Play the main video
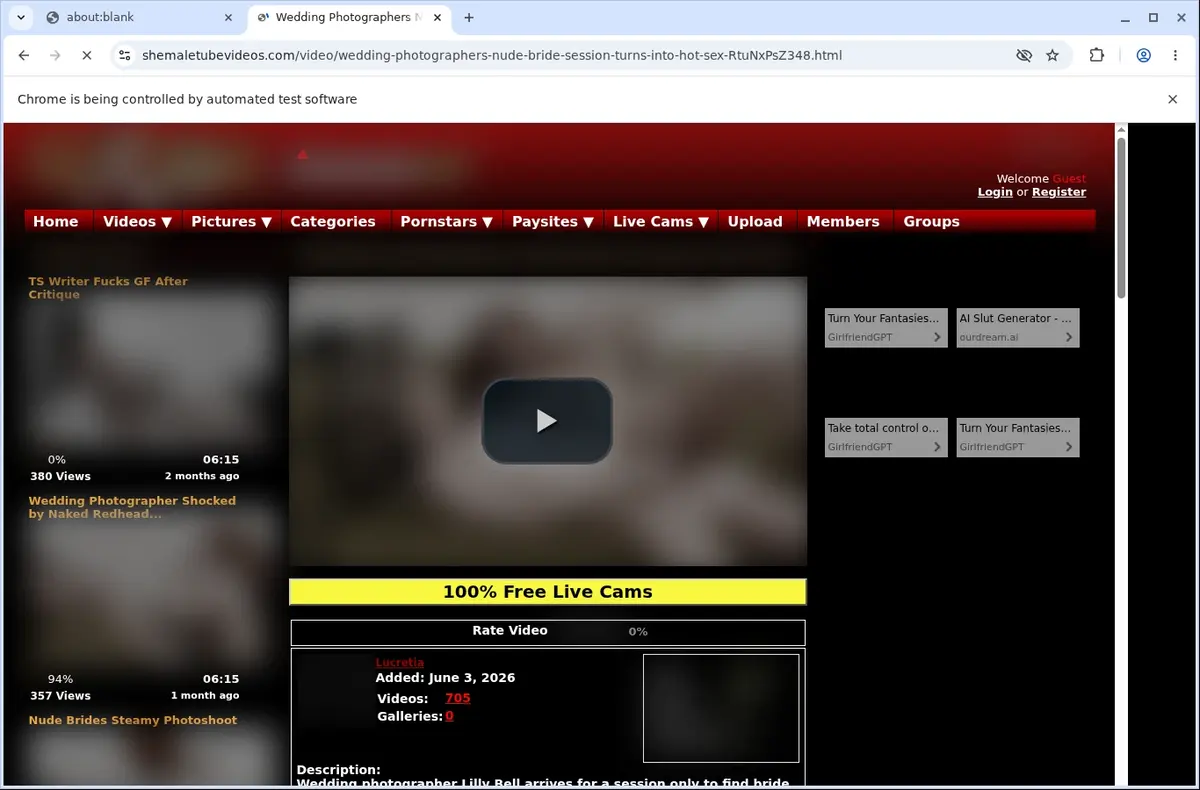This screenshot has width=1200, height=790. 547,421
